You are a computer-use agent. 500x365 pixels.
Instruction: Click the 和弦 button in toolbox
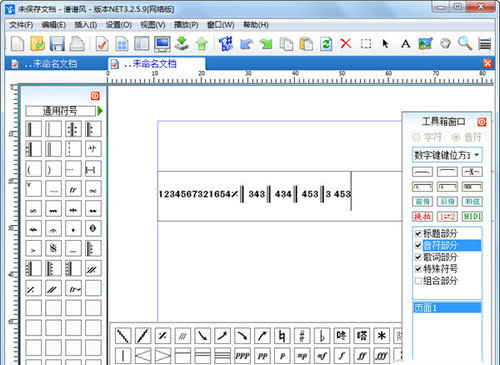coord(472,201)
